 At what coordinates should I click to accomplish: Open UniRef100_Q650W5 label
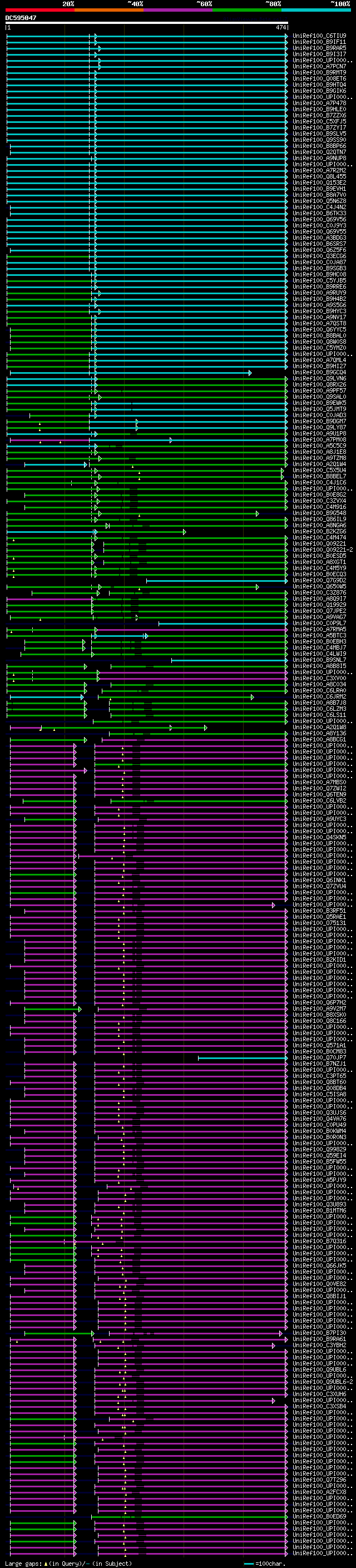tap(319, 586)
